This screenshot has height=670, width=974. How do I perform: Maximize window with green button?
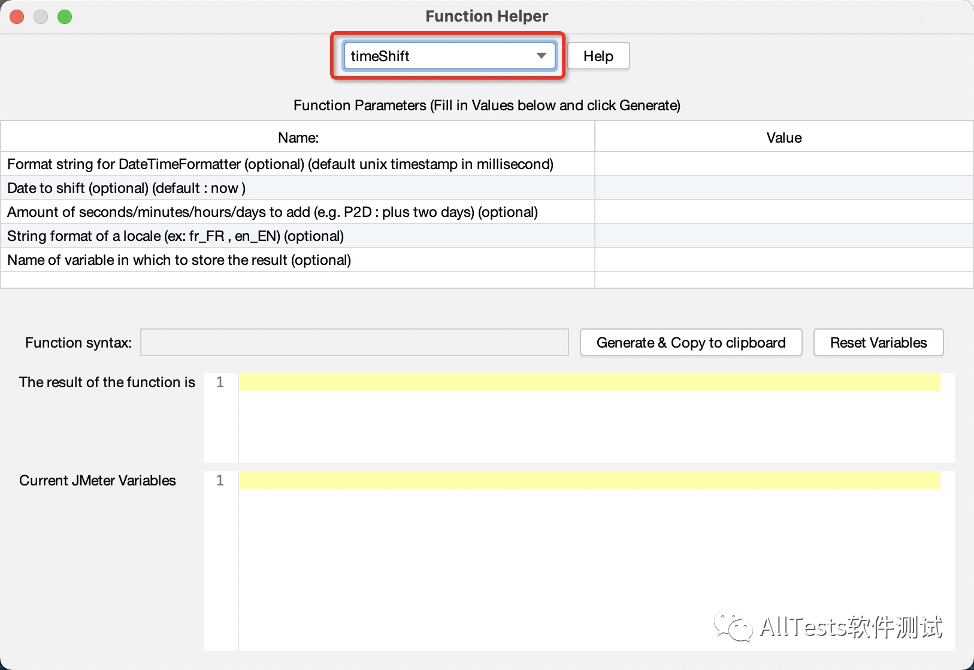[65, 17]
